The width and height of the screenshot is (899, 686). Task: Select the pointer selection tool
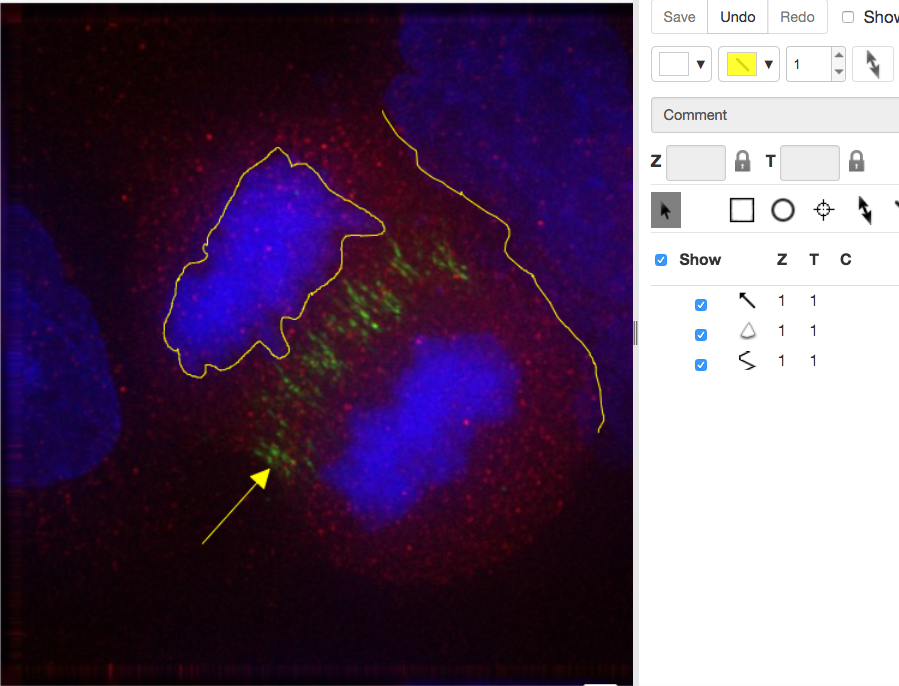click(x=666, y=210)
